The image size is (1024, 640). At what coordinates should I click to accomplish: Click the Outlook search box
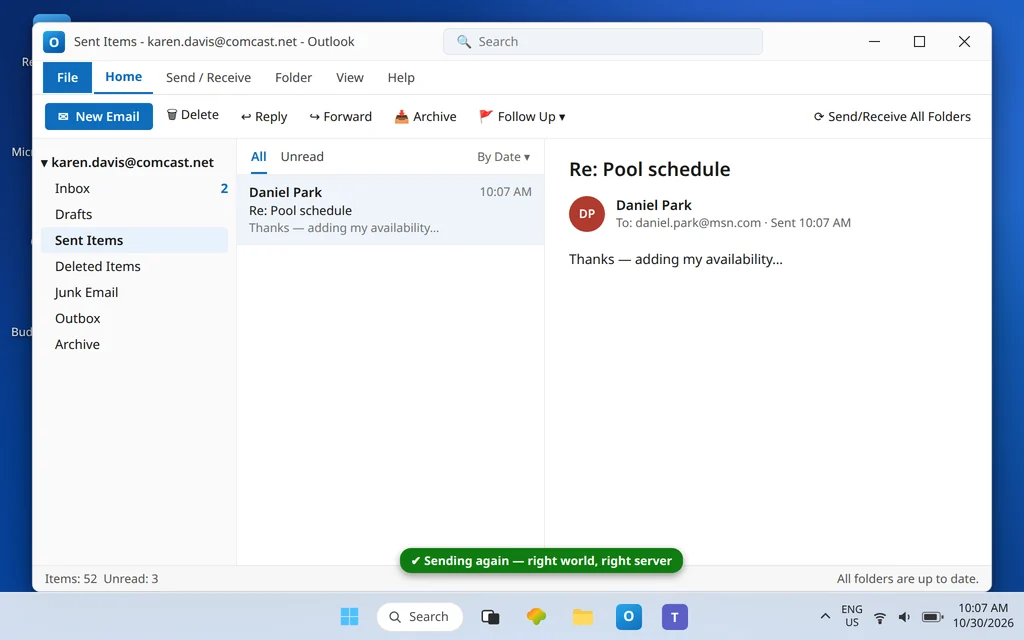pyautogui.click(x=603, y=42)
